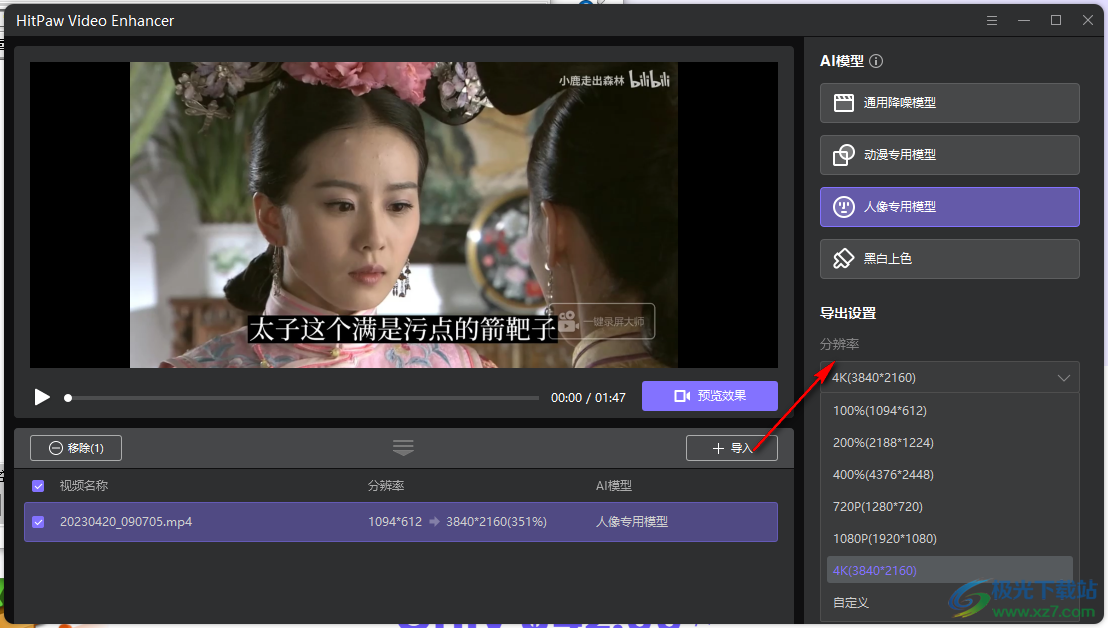Click the overlapping shapes icon of 动漫专用模型
This screenshot has width=1108, height=628.
click(844, 155)
